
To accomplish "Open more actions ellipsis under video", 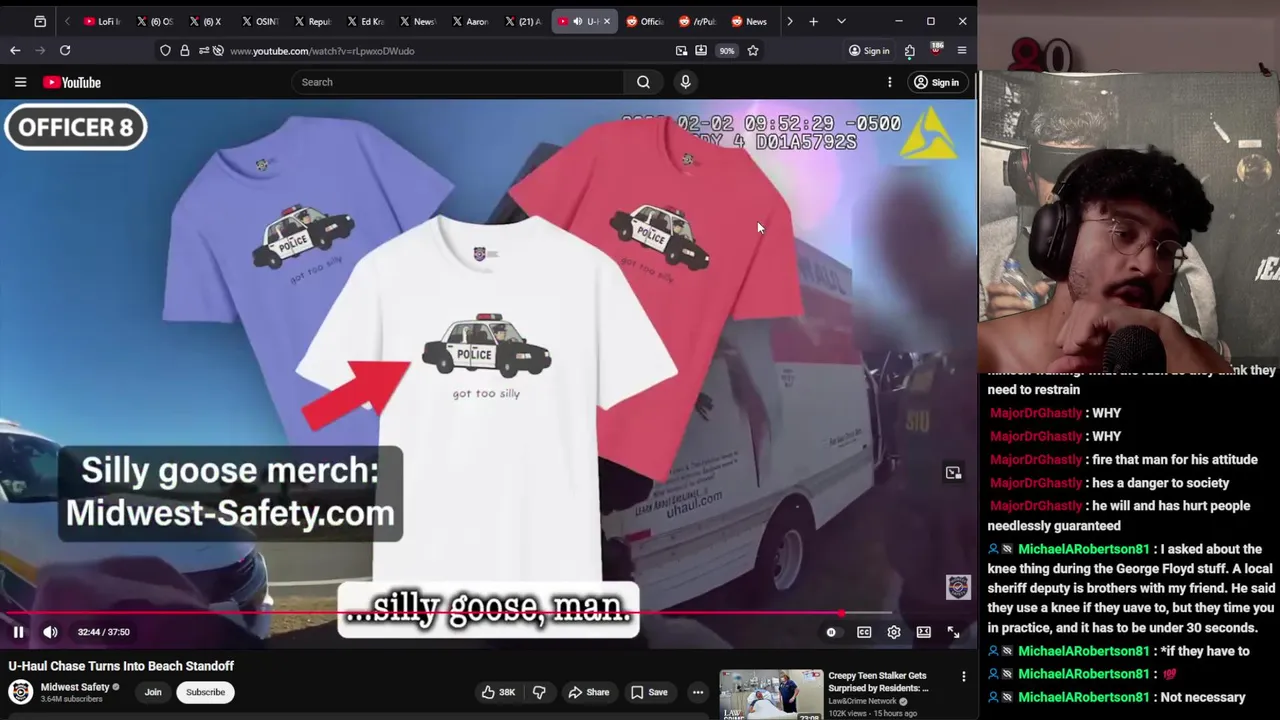I will tap(698, 692).
